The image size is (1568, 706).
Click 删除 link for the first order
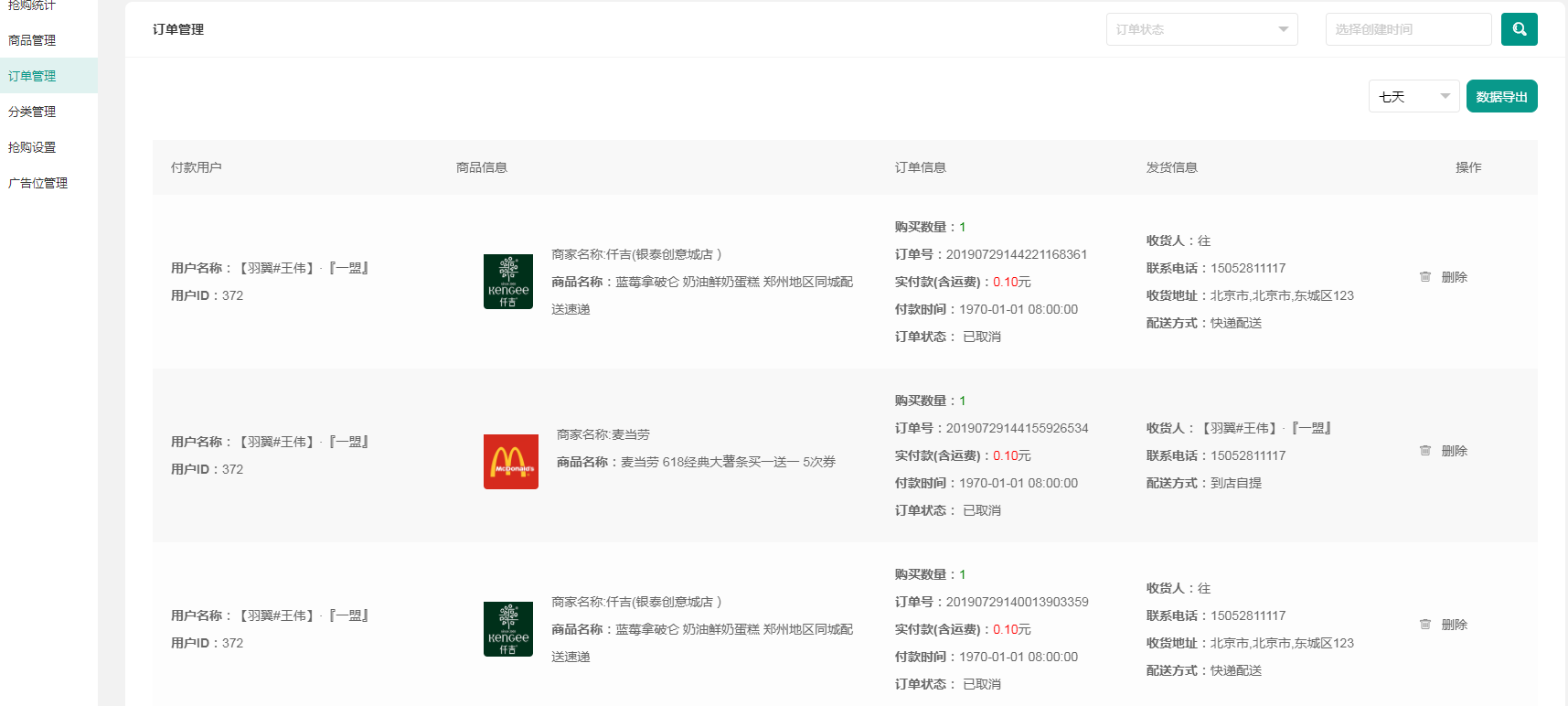pyautogui.click(x=1454, y=277)
